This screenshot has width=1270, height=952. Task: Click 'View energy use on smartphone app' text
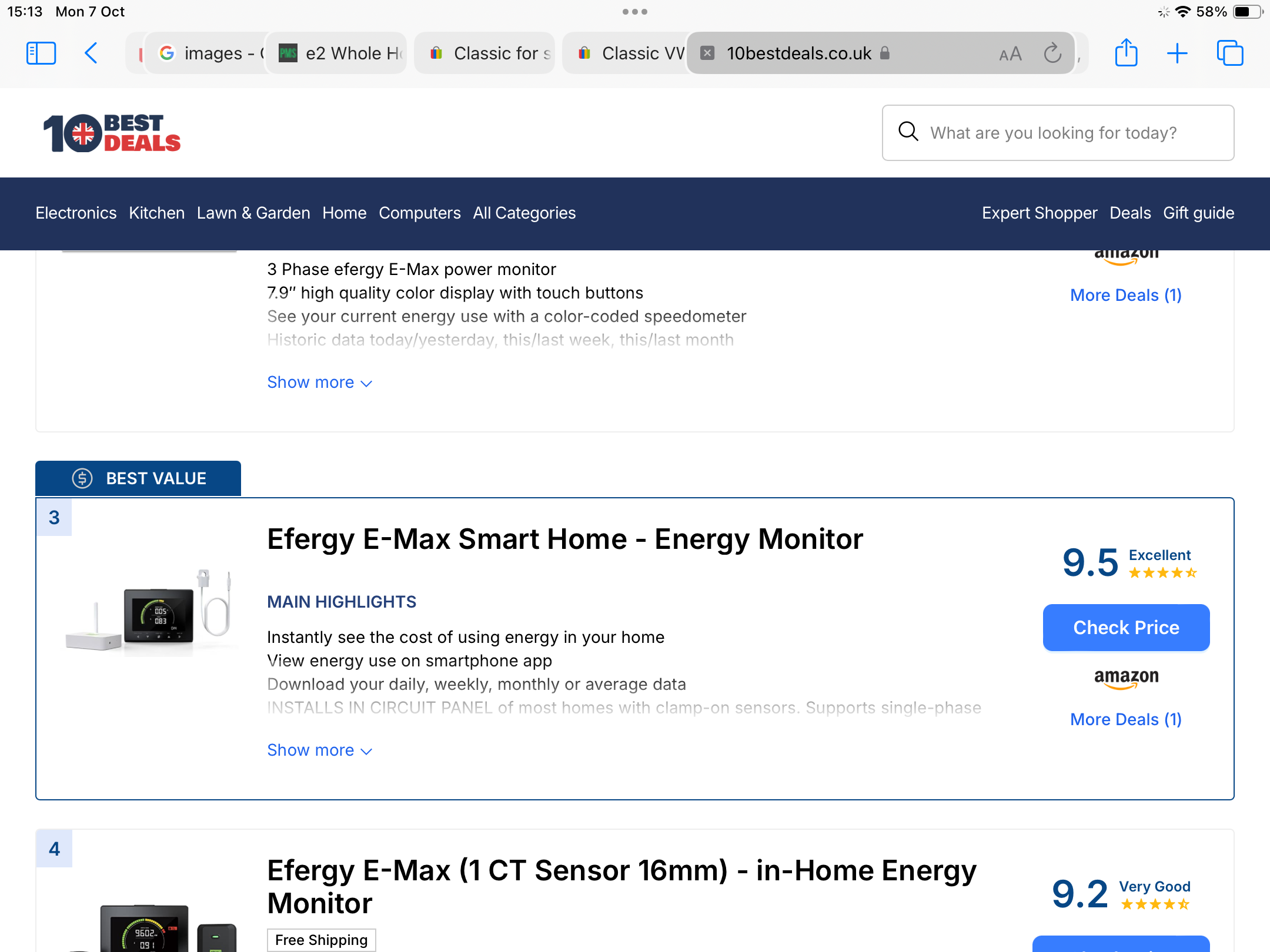tap(409, 661)
